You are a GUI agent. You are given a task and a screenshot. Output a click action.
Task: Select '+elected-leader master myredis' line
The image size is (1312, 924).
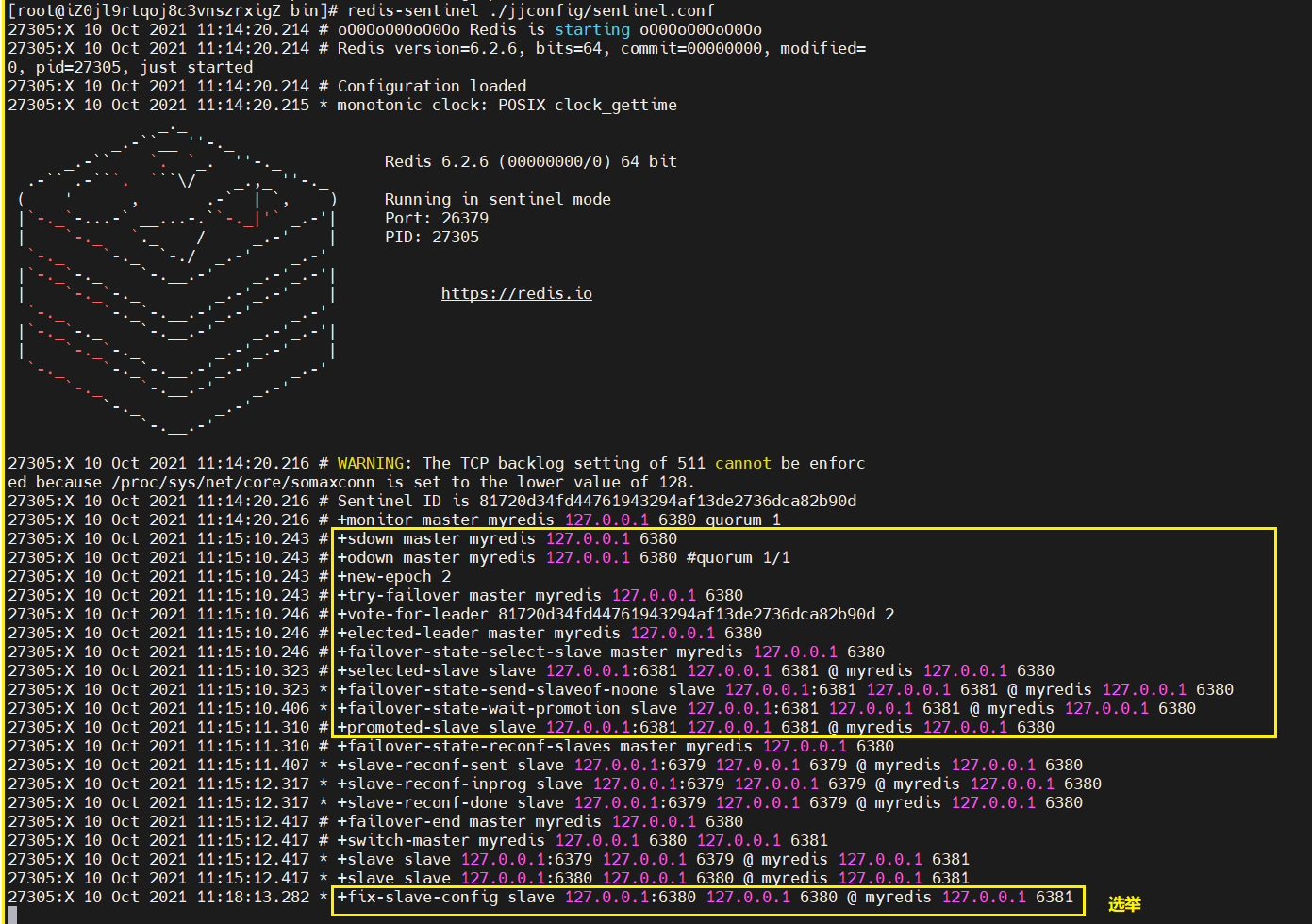(x=550, y=633)
